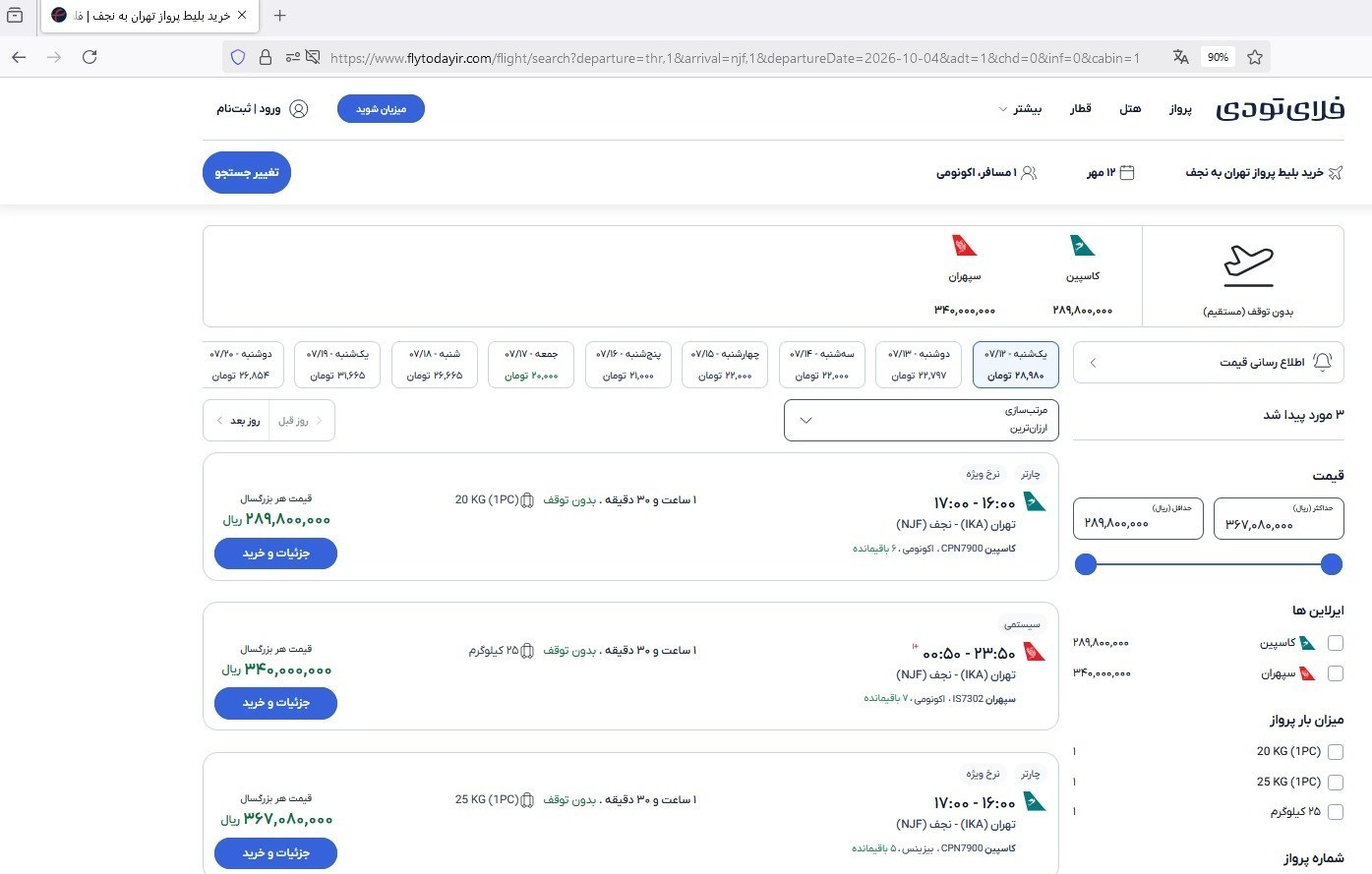The height and width of the screenshot is (874, 1372).
Task: Open the پرواز menu item
Action: point(1180,109)
